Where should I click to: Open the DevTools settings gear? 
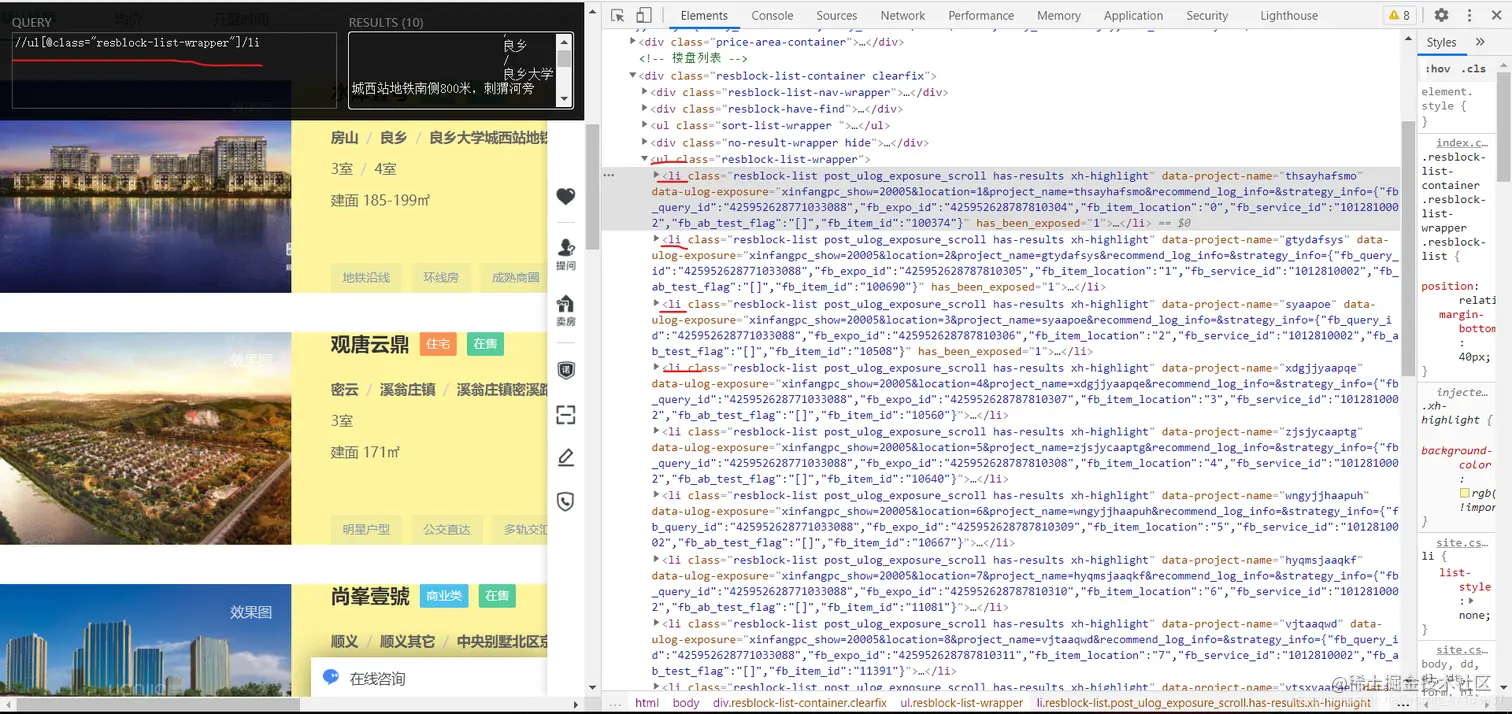click(x=1441, y=15)
